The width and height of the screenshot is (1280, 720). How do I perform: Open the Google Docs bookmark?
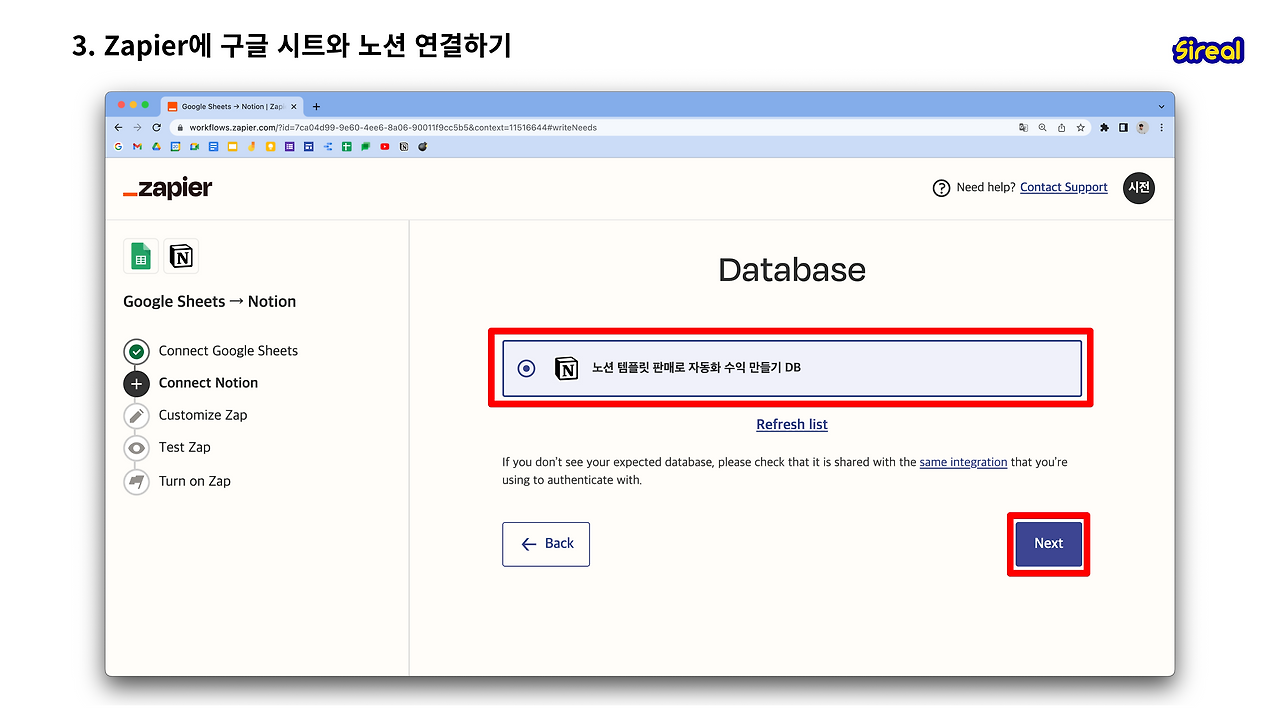[x=213, y=147]
